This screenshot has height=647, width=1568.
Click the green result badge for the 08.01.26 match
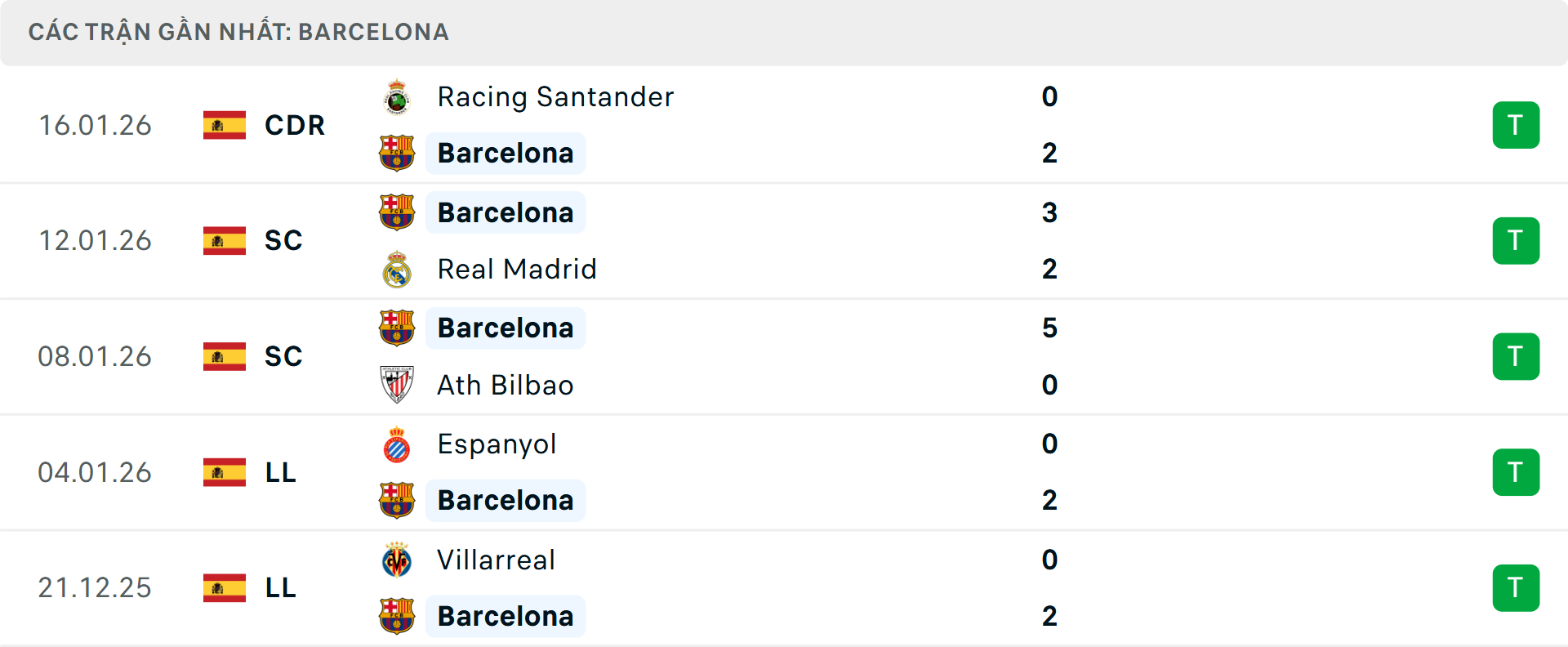coord(1517,356)
